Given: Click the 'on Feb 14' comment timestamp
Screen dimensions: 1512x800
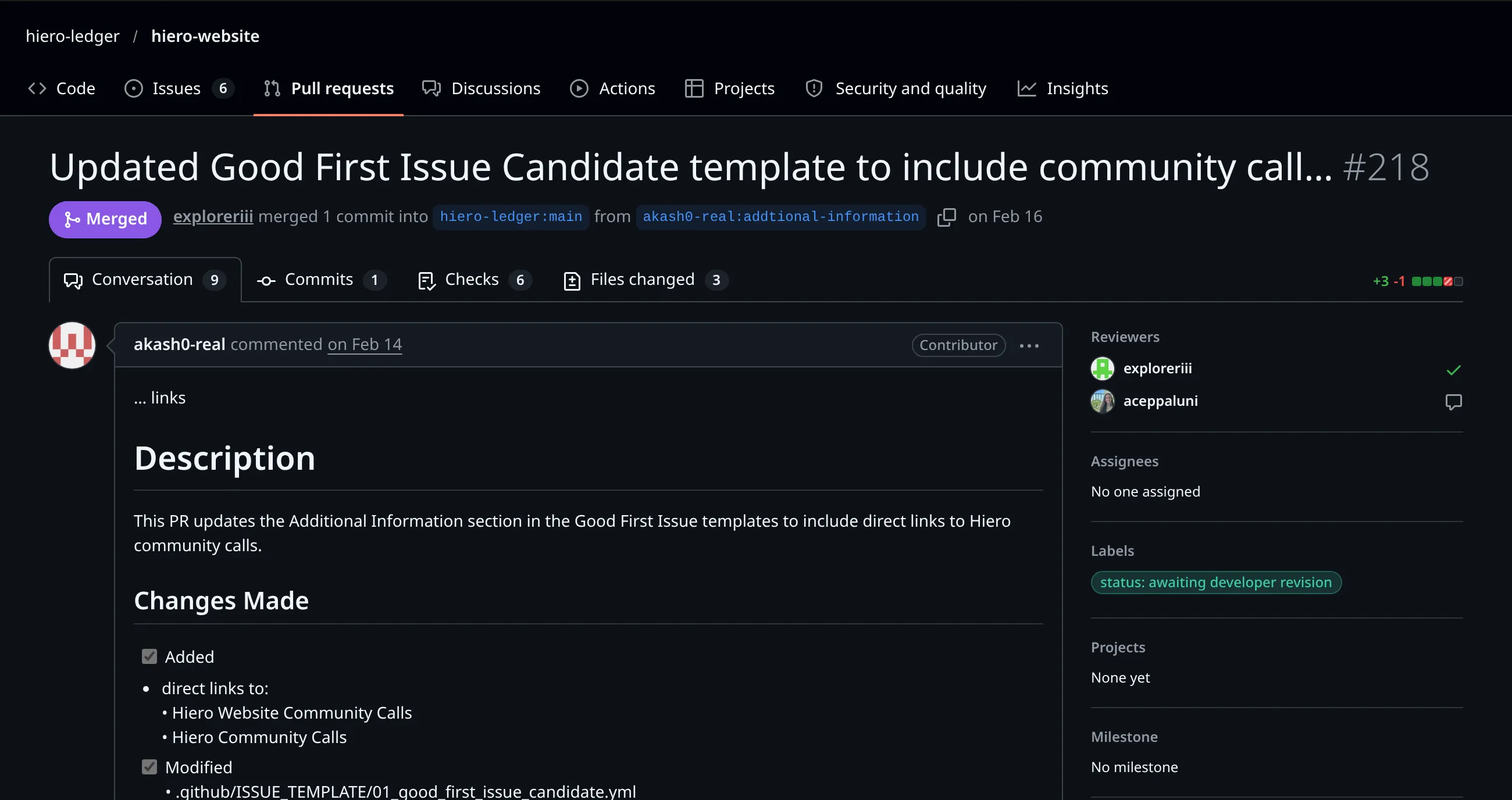Looking at the screenshot, I should click(365, 345).
